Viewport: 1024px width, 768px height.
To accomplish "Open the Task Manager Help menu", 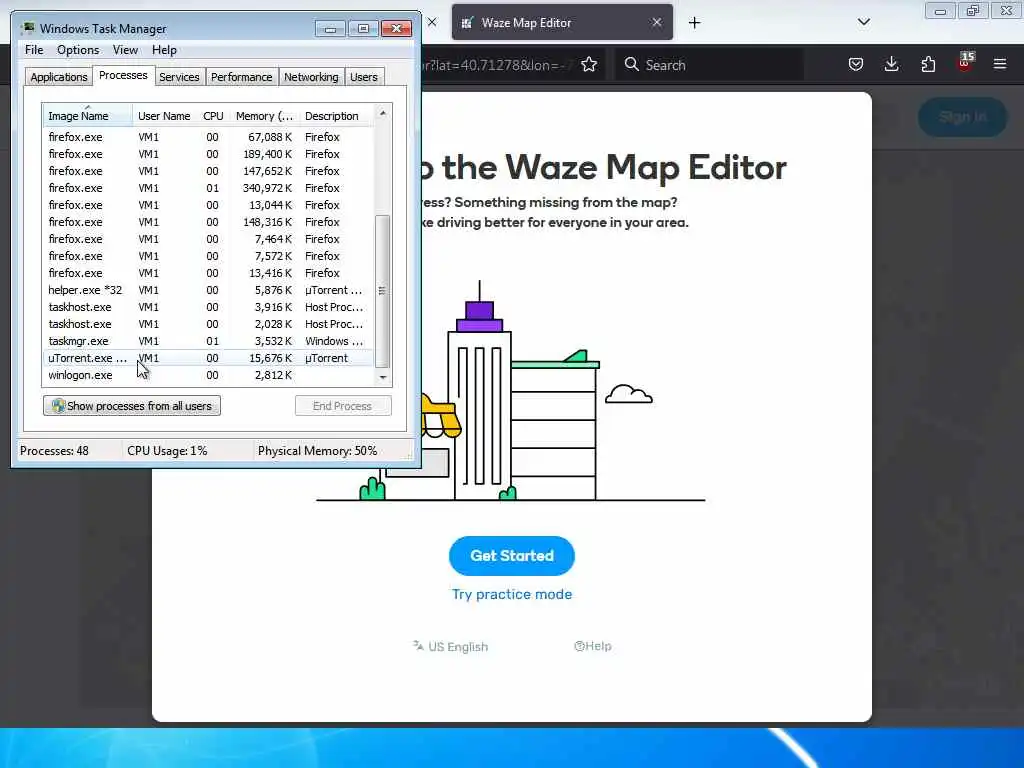I will tap(164, 50).
